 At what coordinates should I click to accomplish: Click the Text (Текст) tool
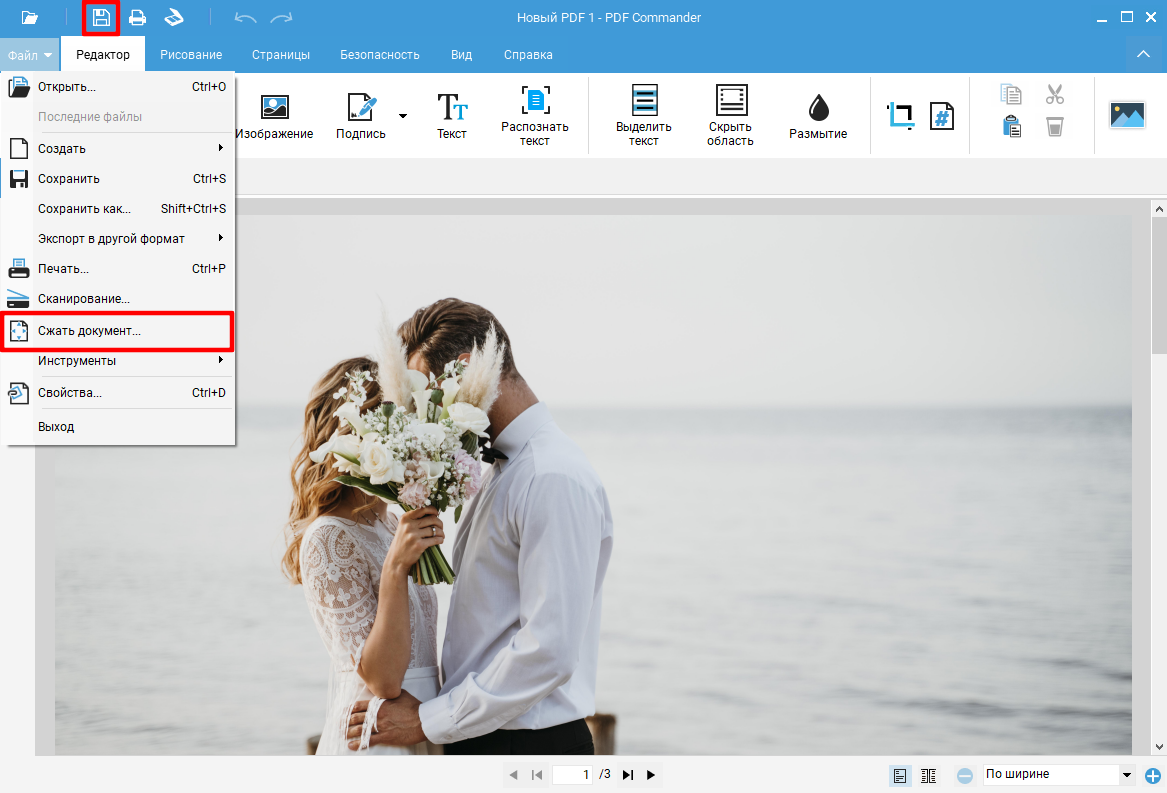452,115
